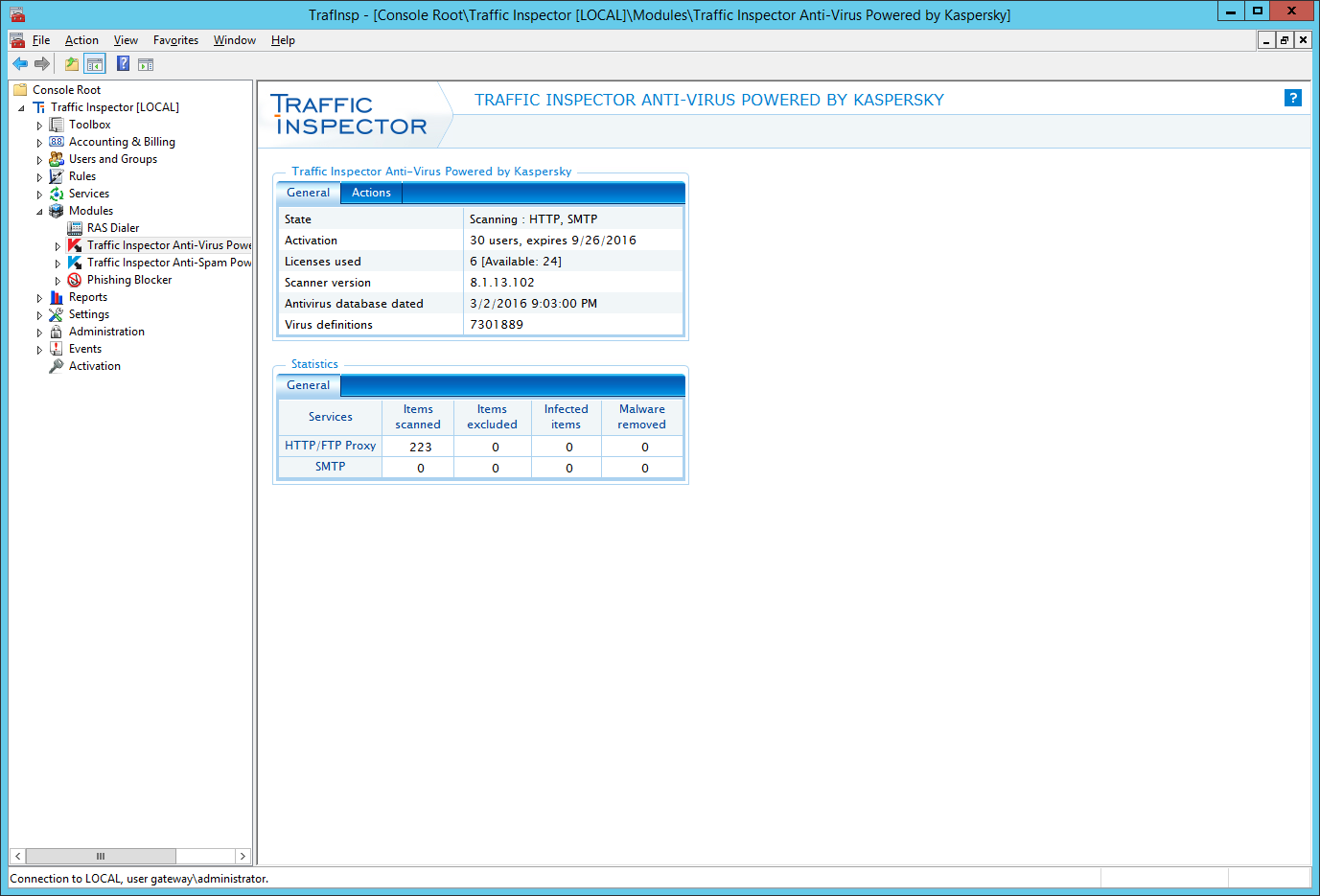Click the inner MDI minimize button
Image resolution: width=1320 pixels, height=896 pixels.
click(1266, 40)
